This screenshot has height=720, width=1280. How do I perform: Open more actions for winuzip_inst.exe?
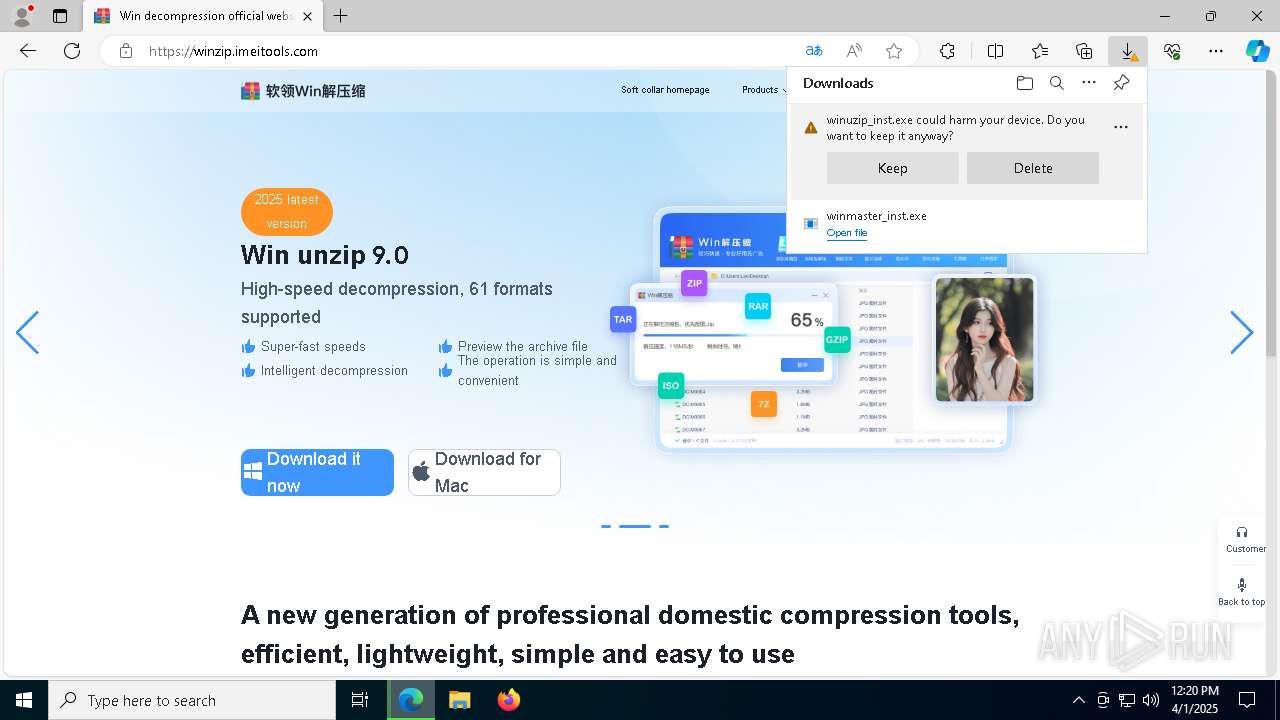[x=1121, y=127]
